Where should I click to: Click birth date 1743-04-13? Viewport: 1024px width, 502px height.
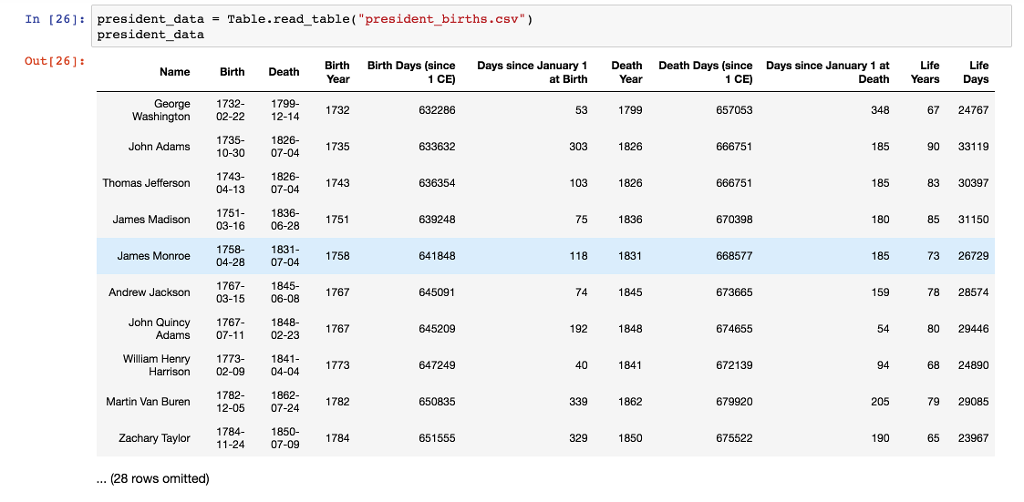(230, 183)
